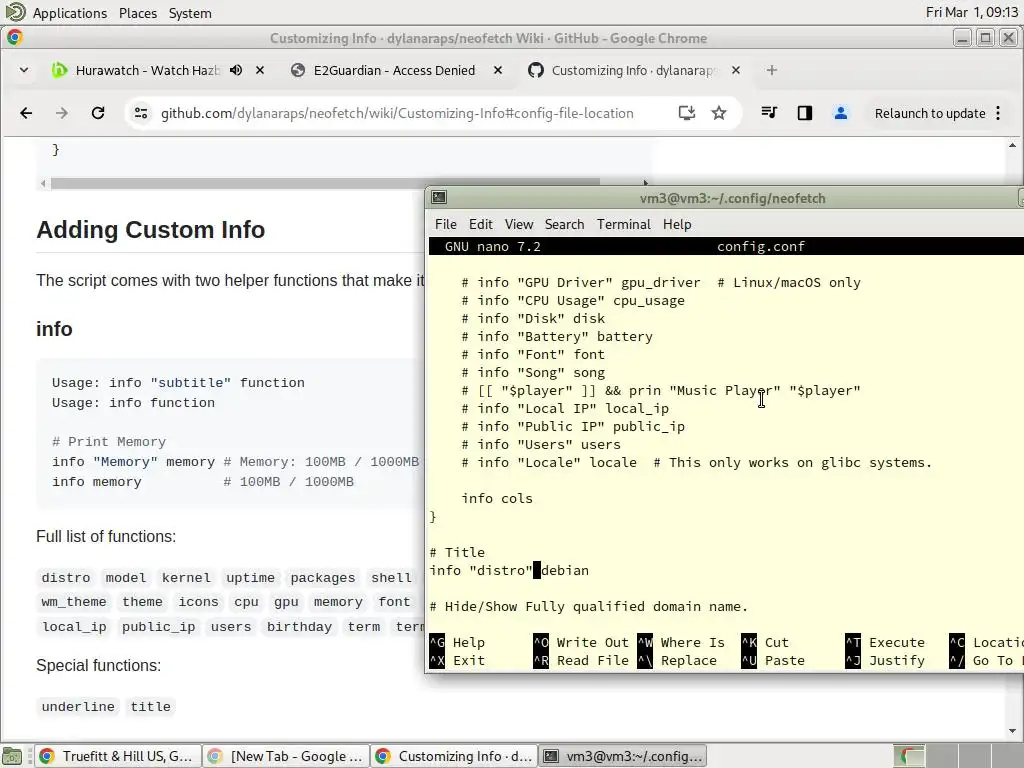Open the terminal File menu
This screenshot has width=1024, height=768.
tap(446, 224)
